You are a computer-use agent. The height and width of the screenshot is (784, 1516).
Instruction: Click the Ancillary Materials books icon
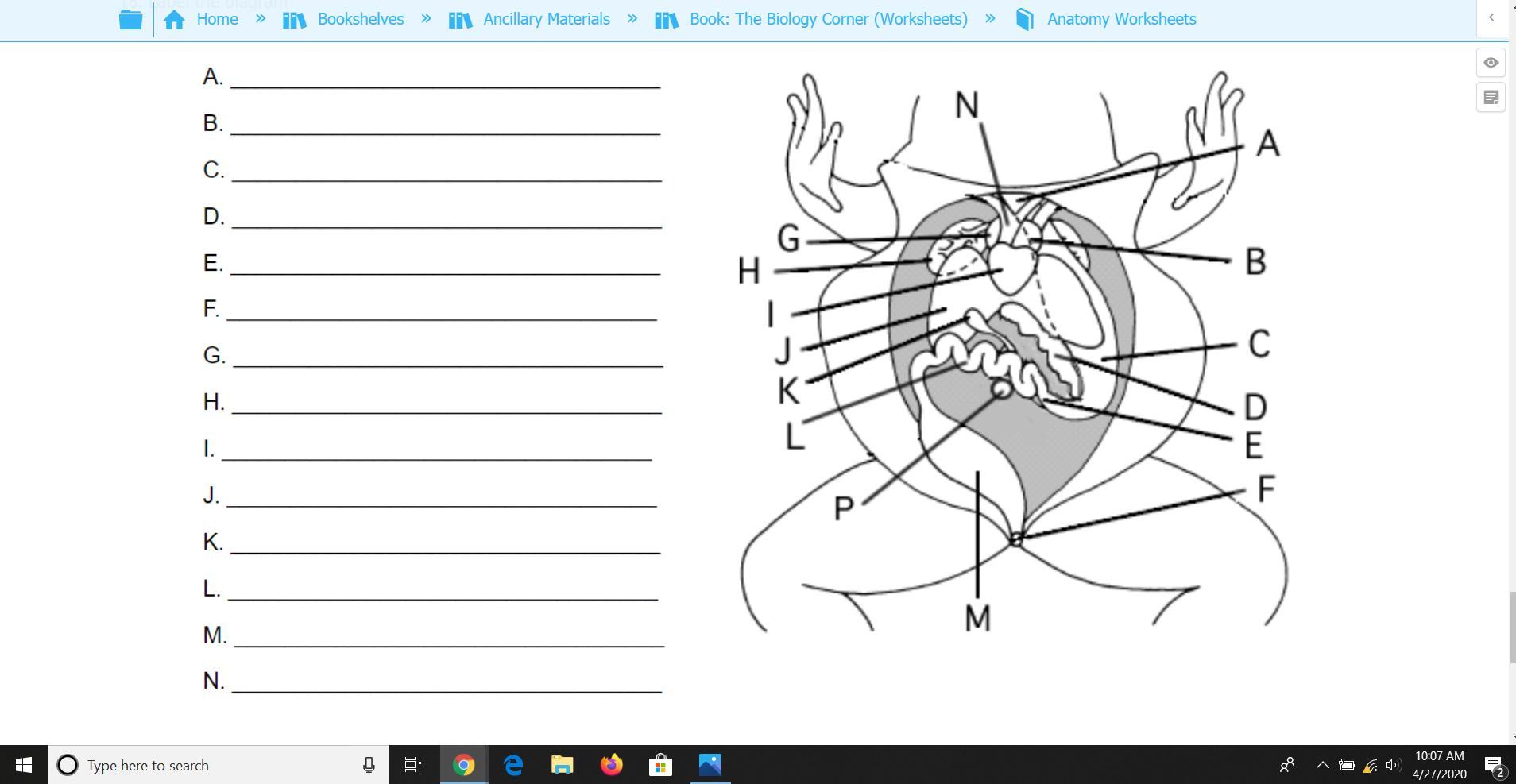click(460, 19)
